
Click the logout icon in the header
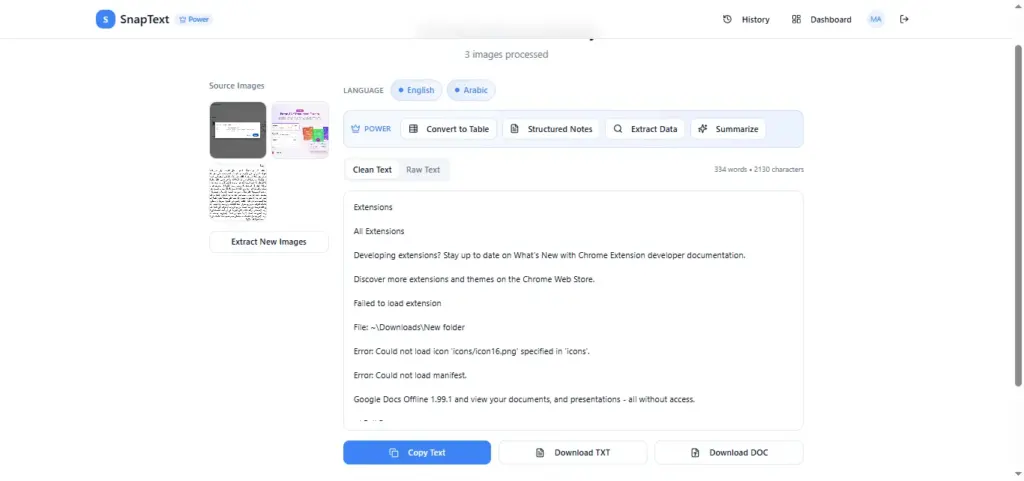904,19
